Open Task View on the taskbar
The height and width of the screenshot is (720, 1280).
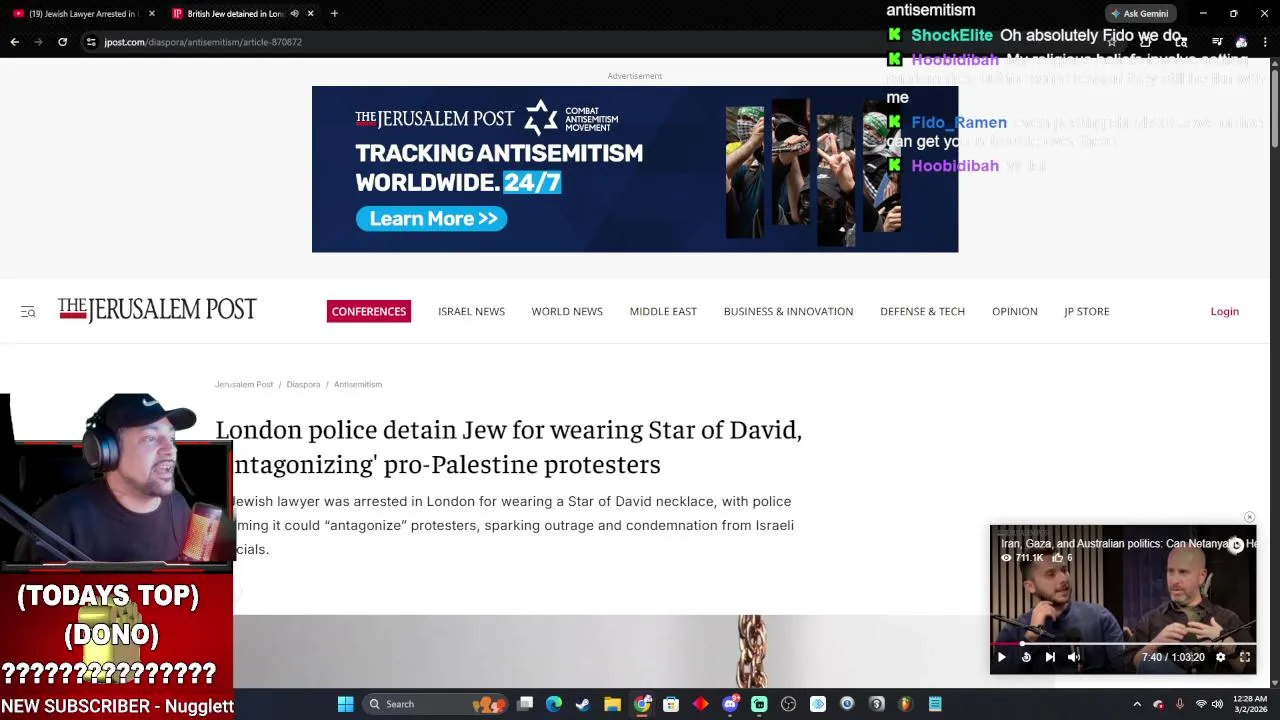525,704
